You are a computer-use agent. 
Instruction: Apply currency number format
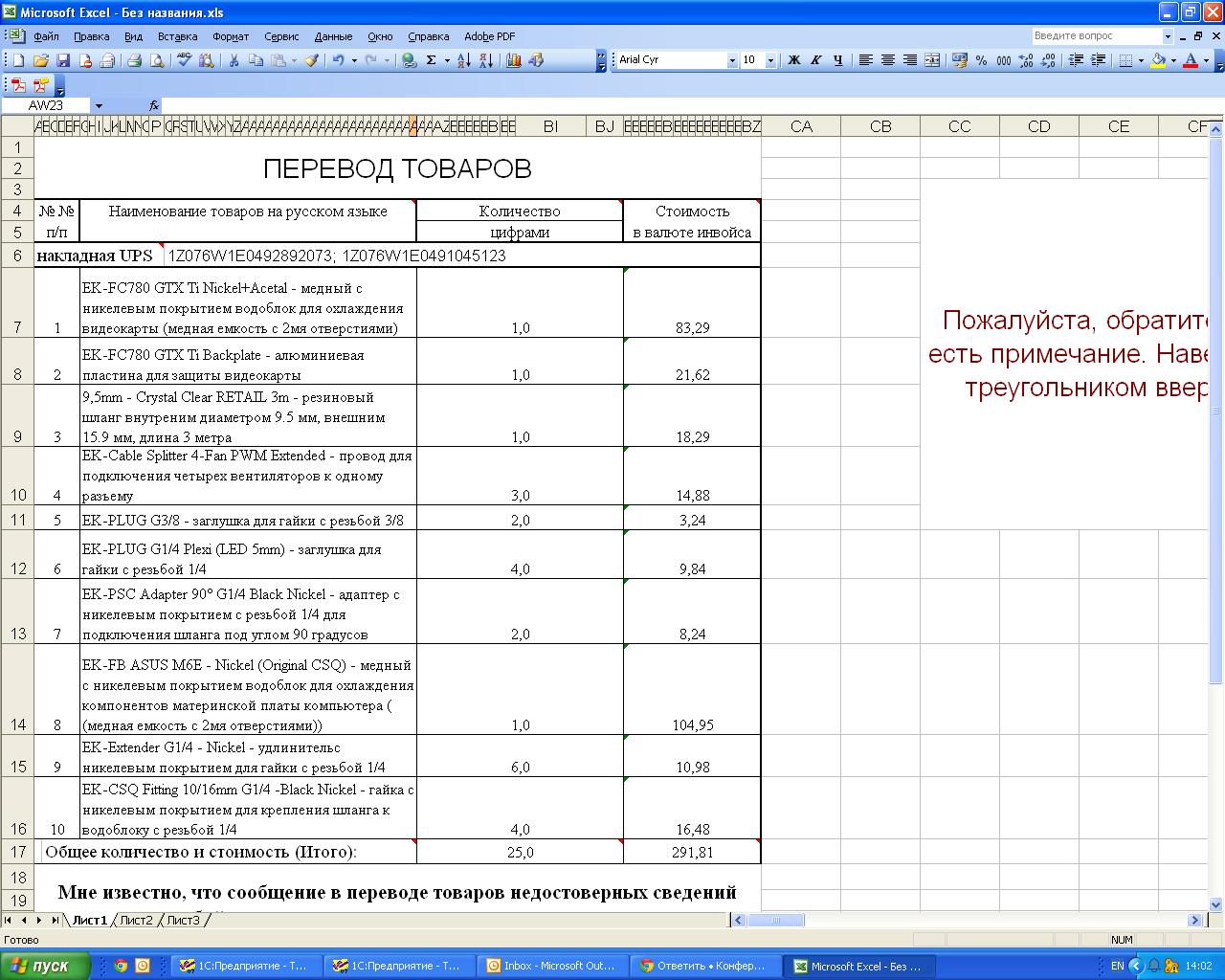tap(960, 60)
